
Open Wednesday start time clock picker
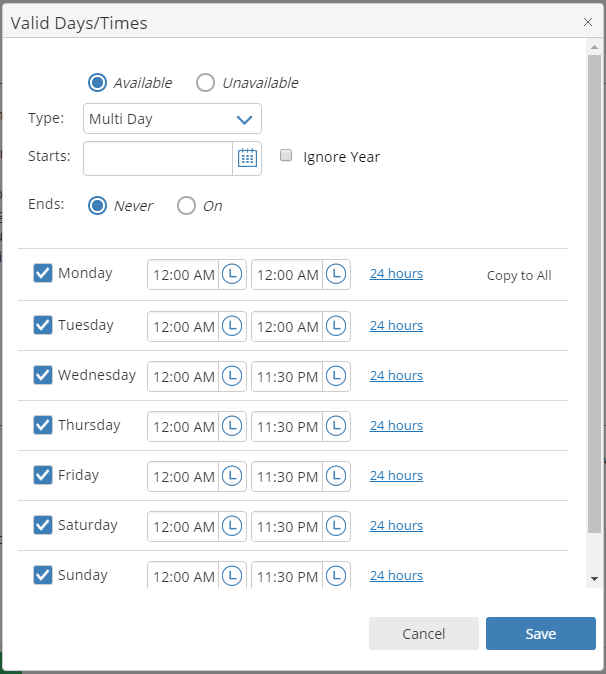(232, 376)
